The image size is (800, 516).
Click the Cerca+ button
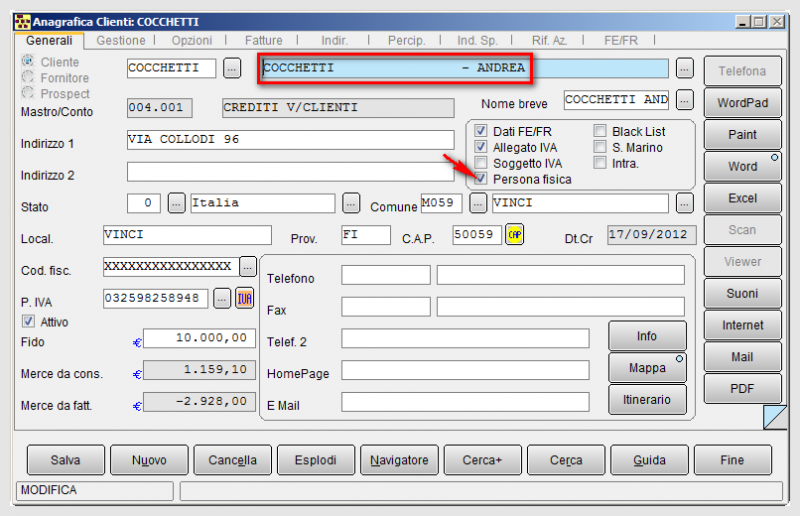[x=483, y=460]
